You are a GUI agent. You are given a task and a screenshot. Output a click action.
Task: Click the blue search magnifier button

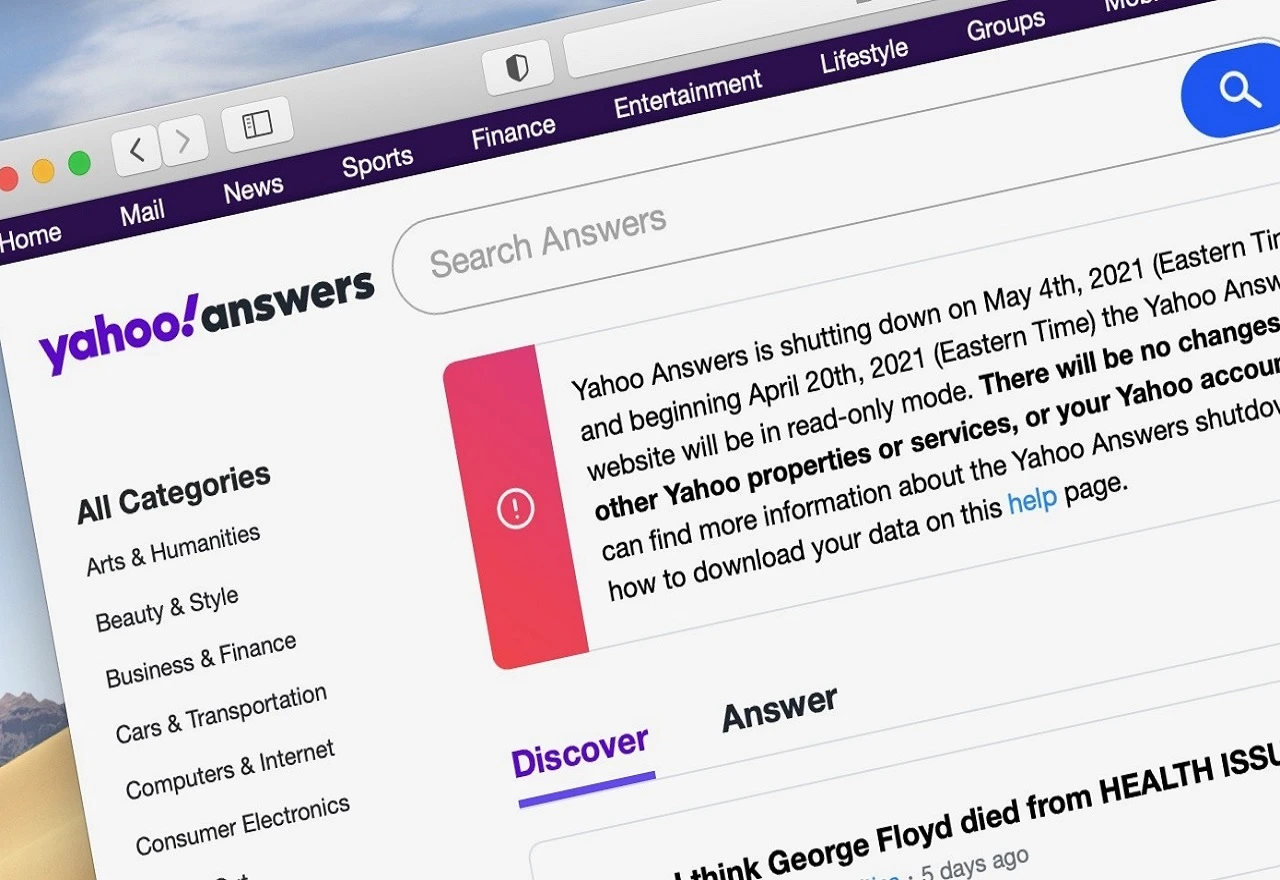pos(1236,90)
